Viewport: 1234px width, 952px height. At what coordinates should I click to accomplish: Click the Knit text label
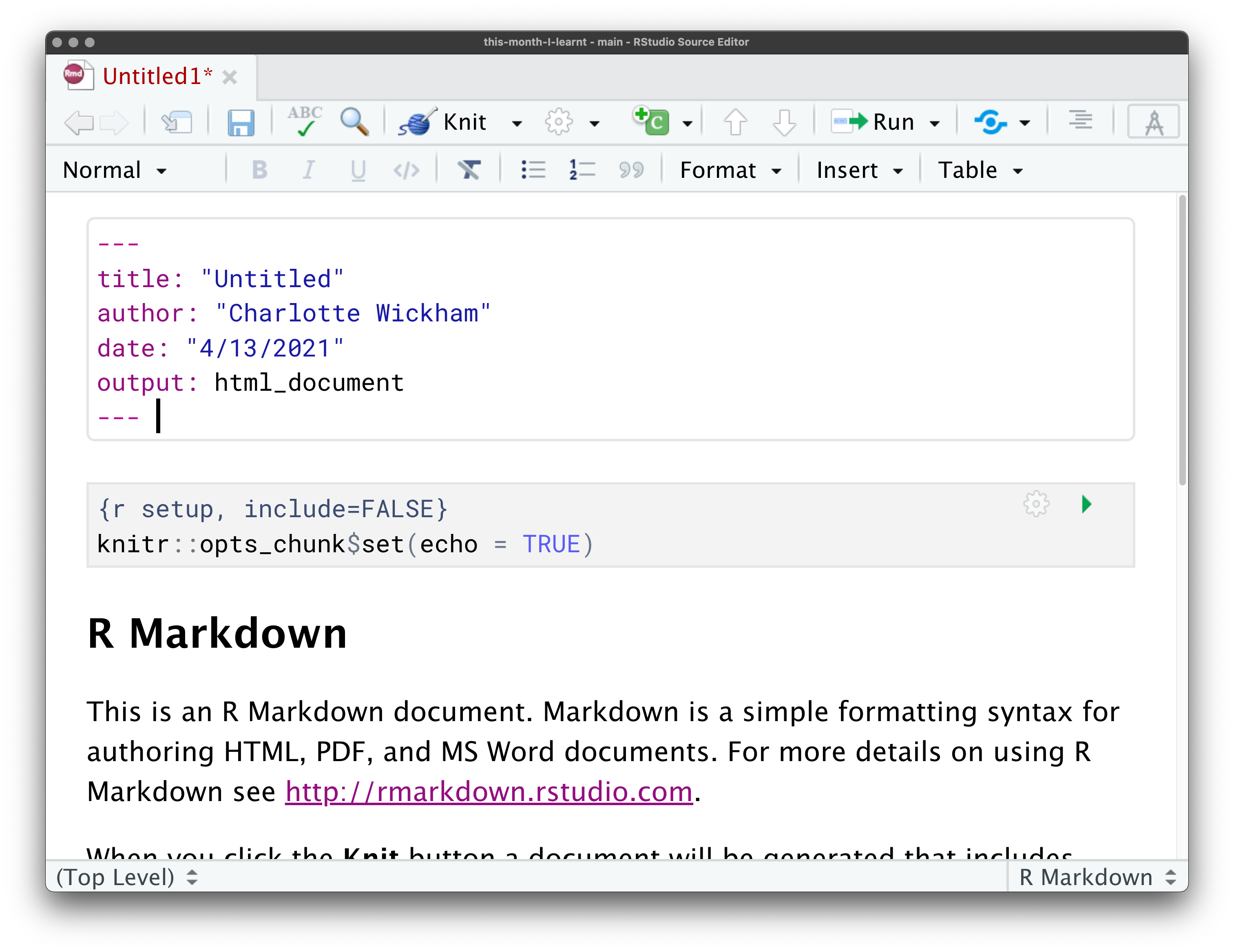(x=464, y=122)
